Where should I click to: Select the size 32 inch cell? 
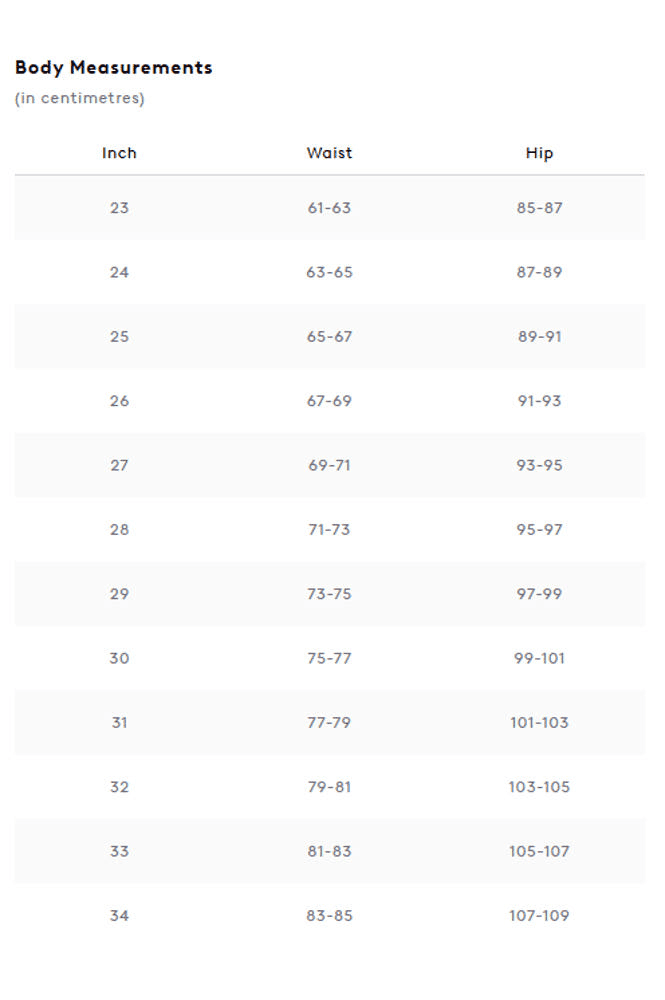click(x=119, y=788)
